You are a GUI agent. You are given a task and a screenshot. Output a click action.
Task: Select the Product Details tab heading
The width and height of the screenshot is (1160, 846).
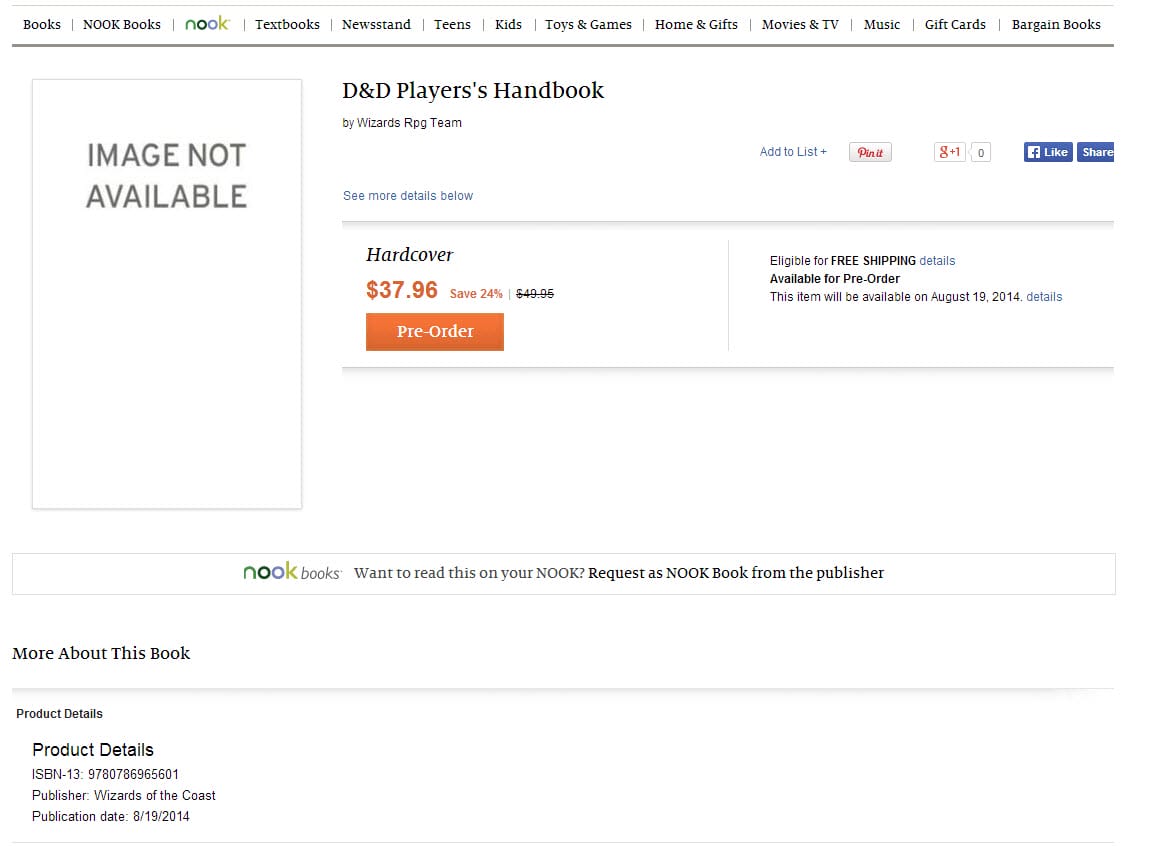click(x=59, y=714)
